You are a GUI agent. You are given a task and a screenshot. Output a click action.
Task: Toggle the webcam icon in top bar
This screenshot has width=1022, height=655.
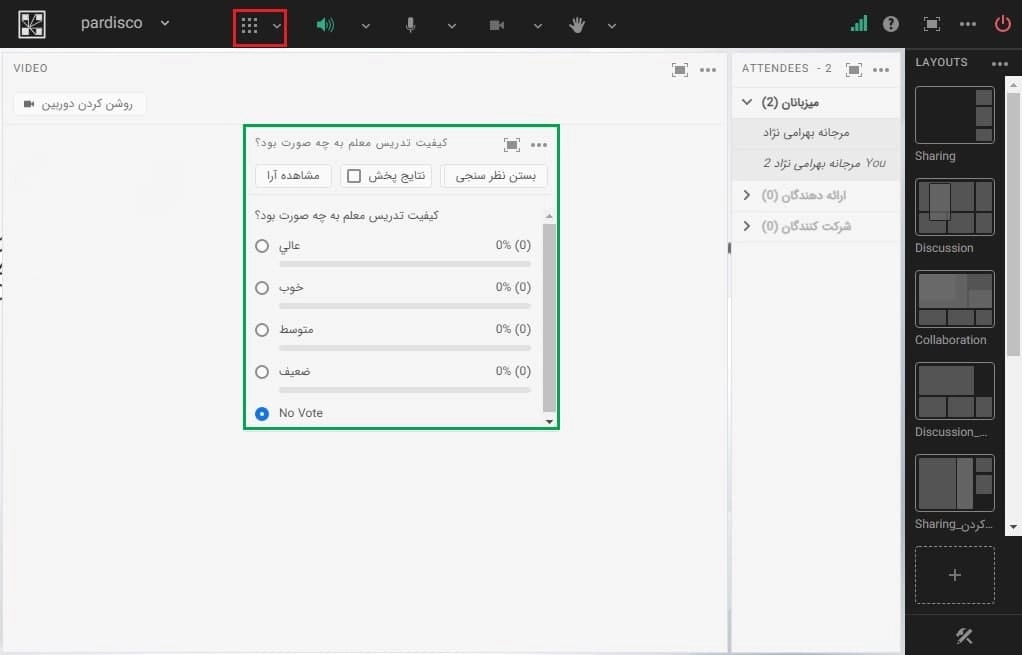coord(497,25)
